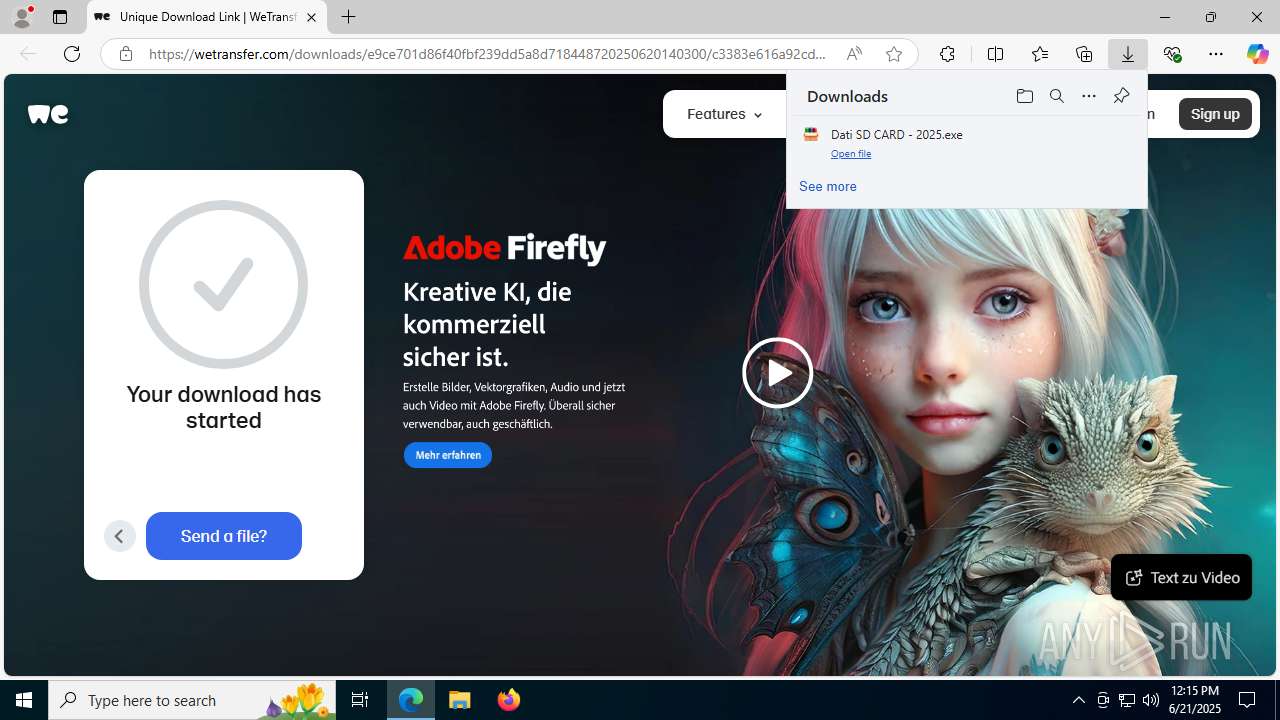Open Browser essentials icon
The image size is (1280, 720).
tap(1172, 54)
